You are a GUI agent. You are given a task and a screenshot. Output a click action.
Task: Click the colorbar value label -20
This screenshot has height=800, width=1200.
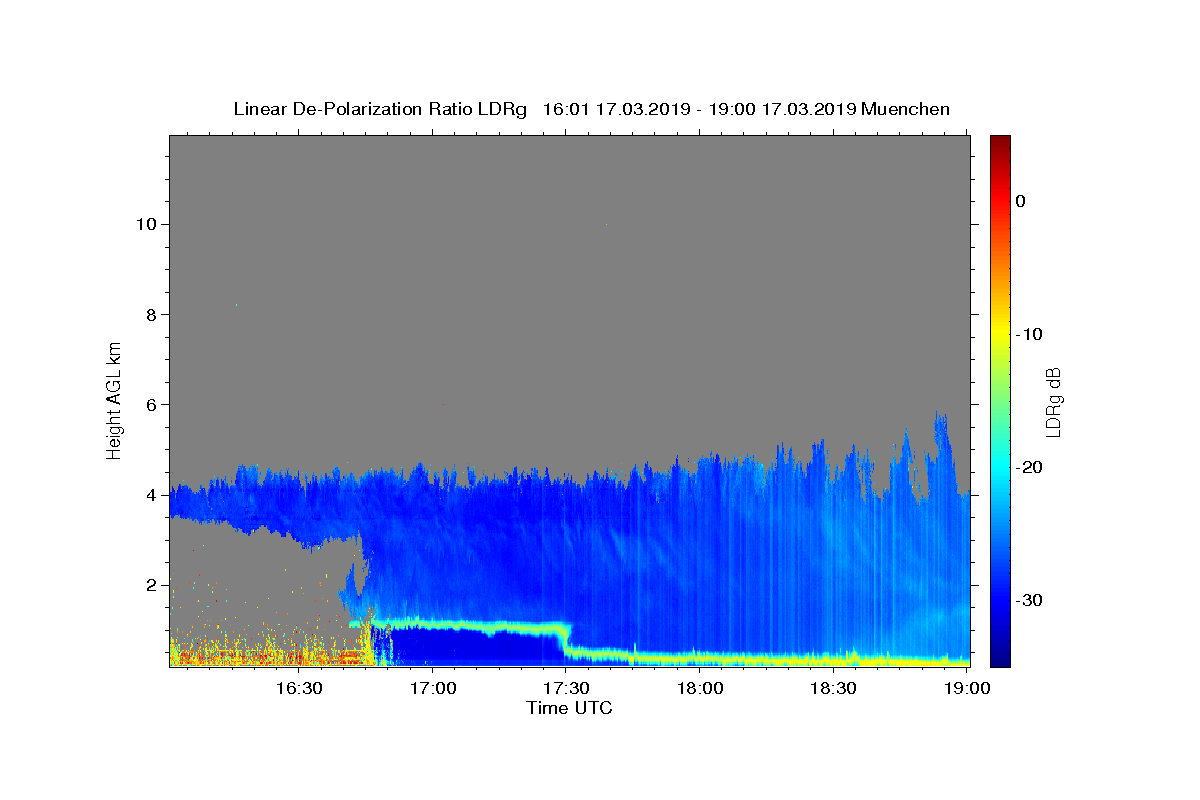pos(1028,467)
